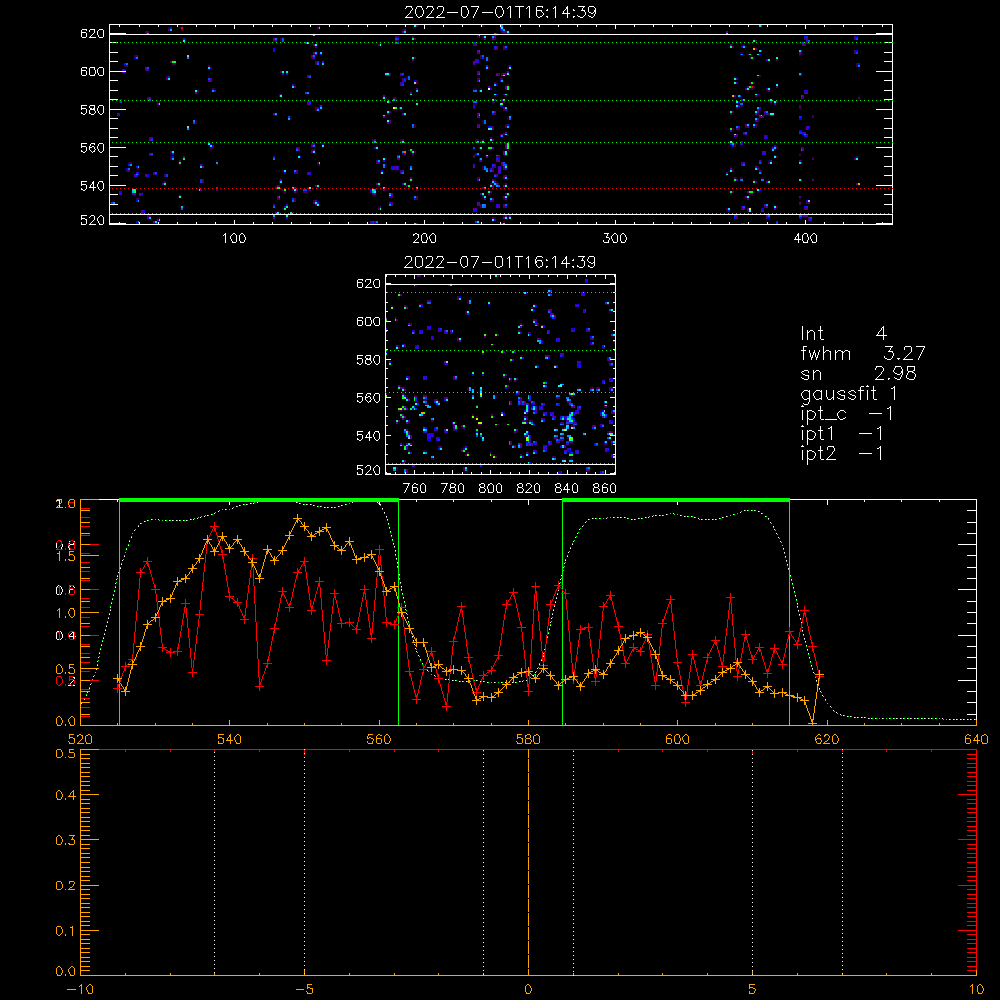Click the green vertical line near 615
This screenshot has height=1000, width=1000.
pos(790,612)
